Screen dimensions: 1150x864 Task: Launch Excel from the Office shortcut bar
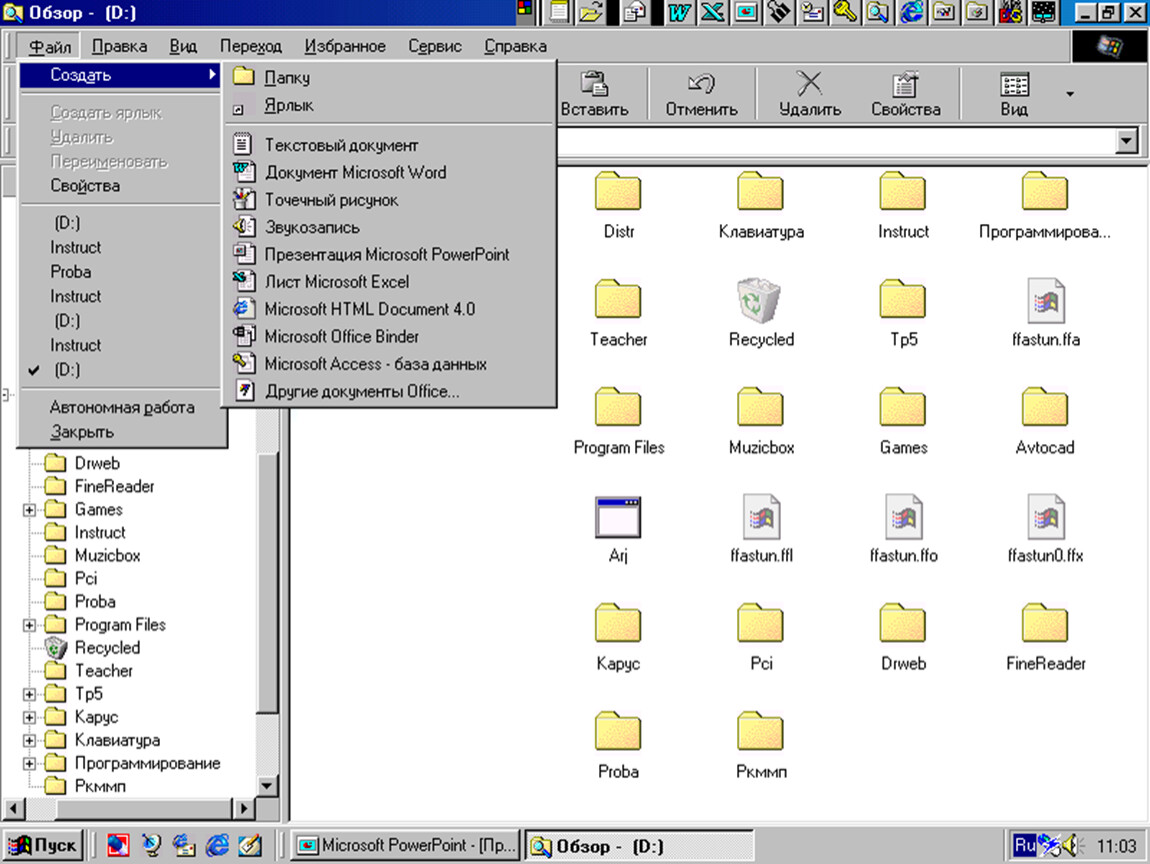pyautogui.click(x=712, y=12)
